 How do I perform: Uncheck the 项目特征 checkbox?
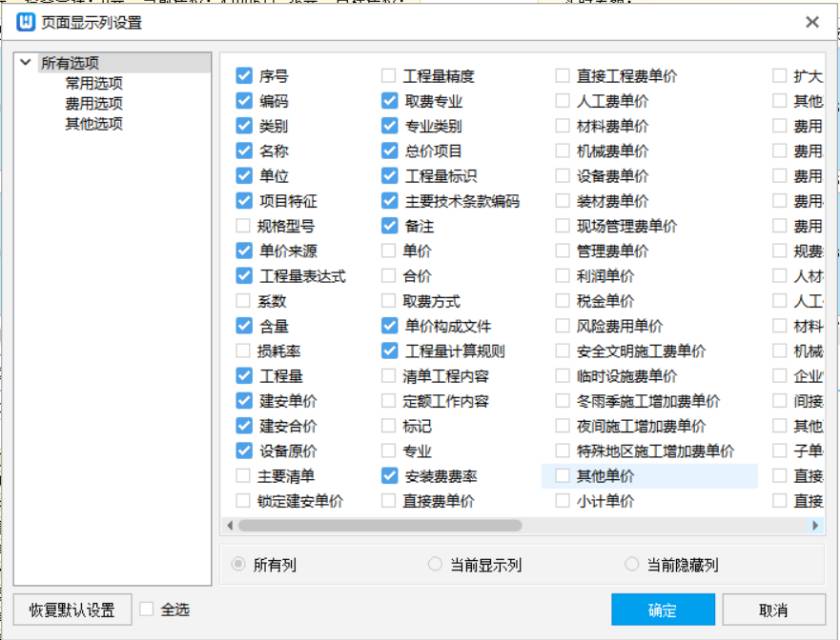coord(244,201)
